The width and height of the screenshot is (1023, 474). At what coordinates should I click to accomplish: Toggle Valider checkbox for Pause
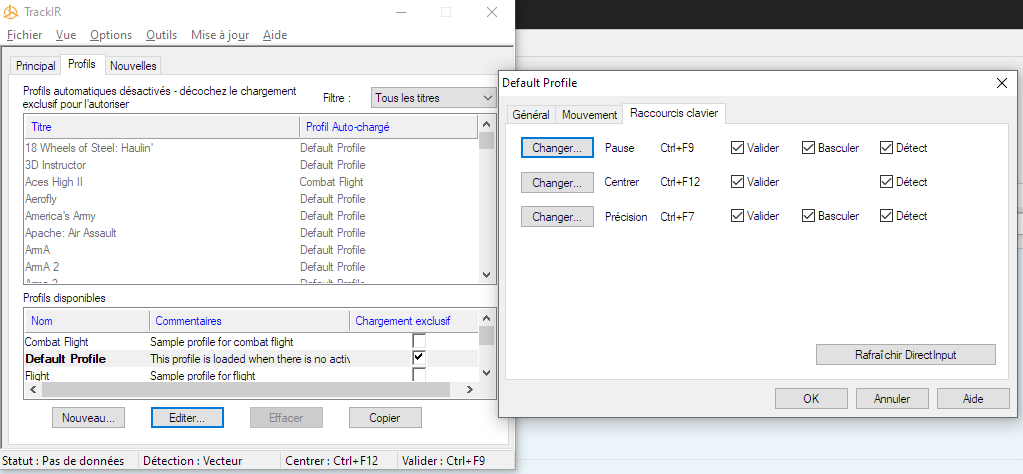pyautogui.click(x=737, y=148)
